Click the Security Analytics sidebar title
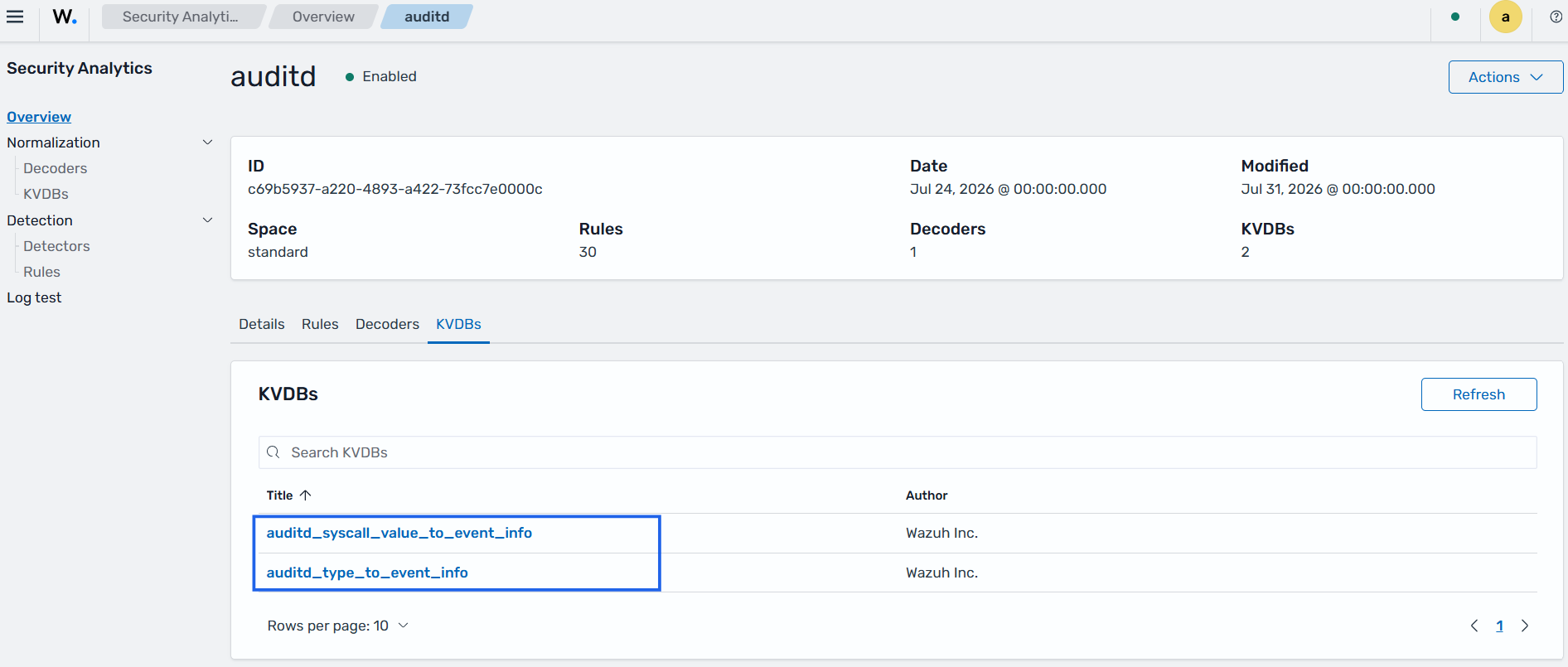The height and width of the screenshot is (667, 1568). click(80, 68)
